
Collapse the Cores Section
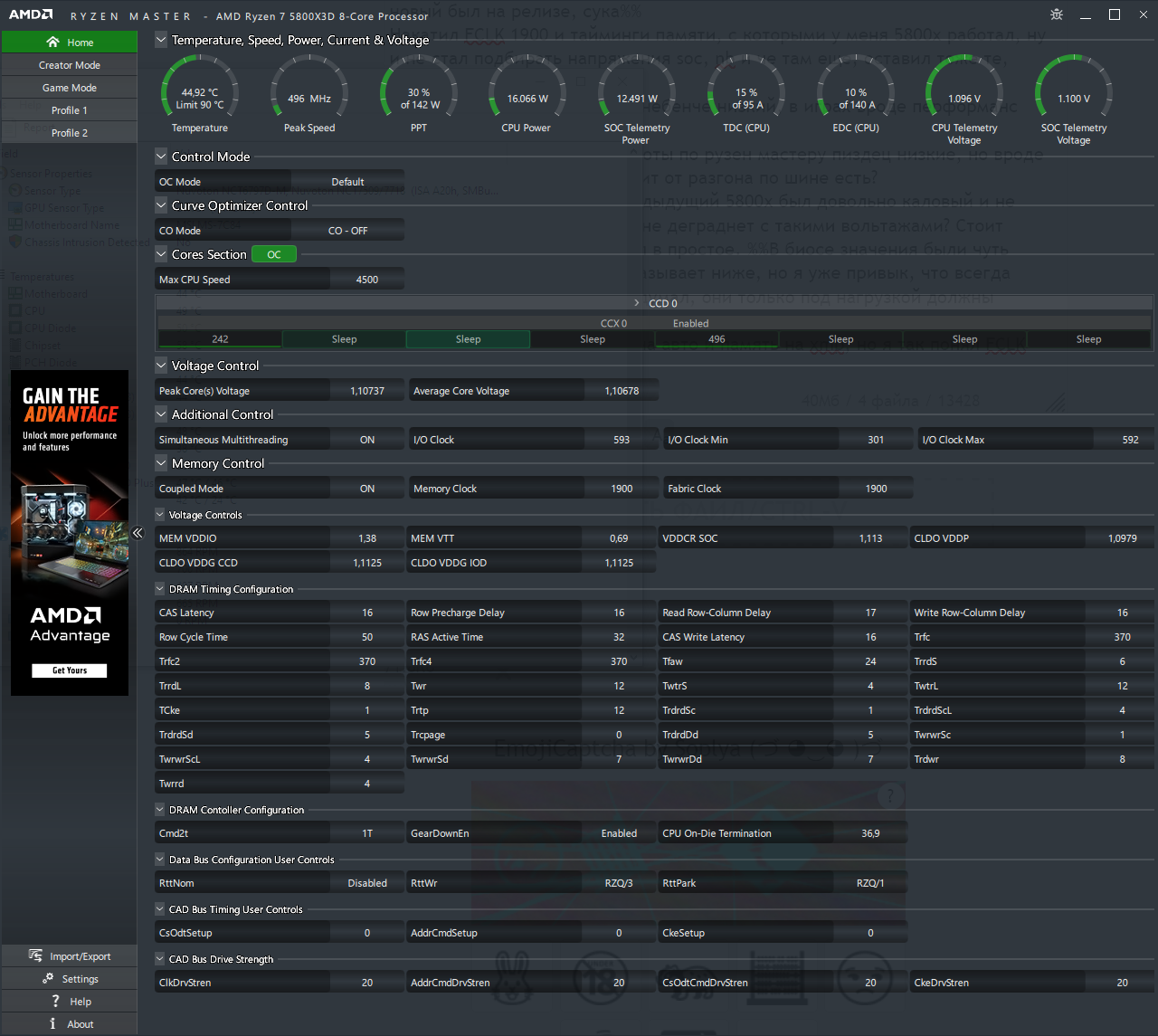pyautogui.click(x=161, y=253)
